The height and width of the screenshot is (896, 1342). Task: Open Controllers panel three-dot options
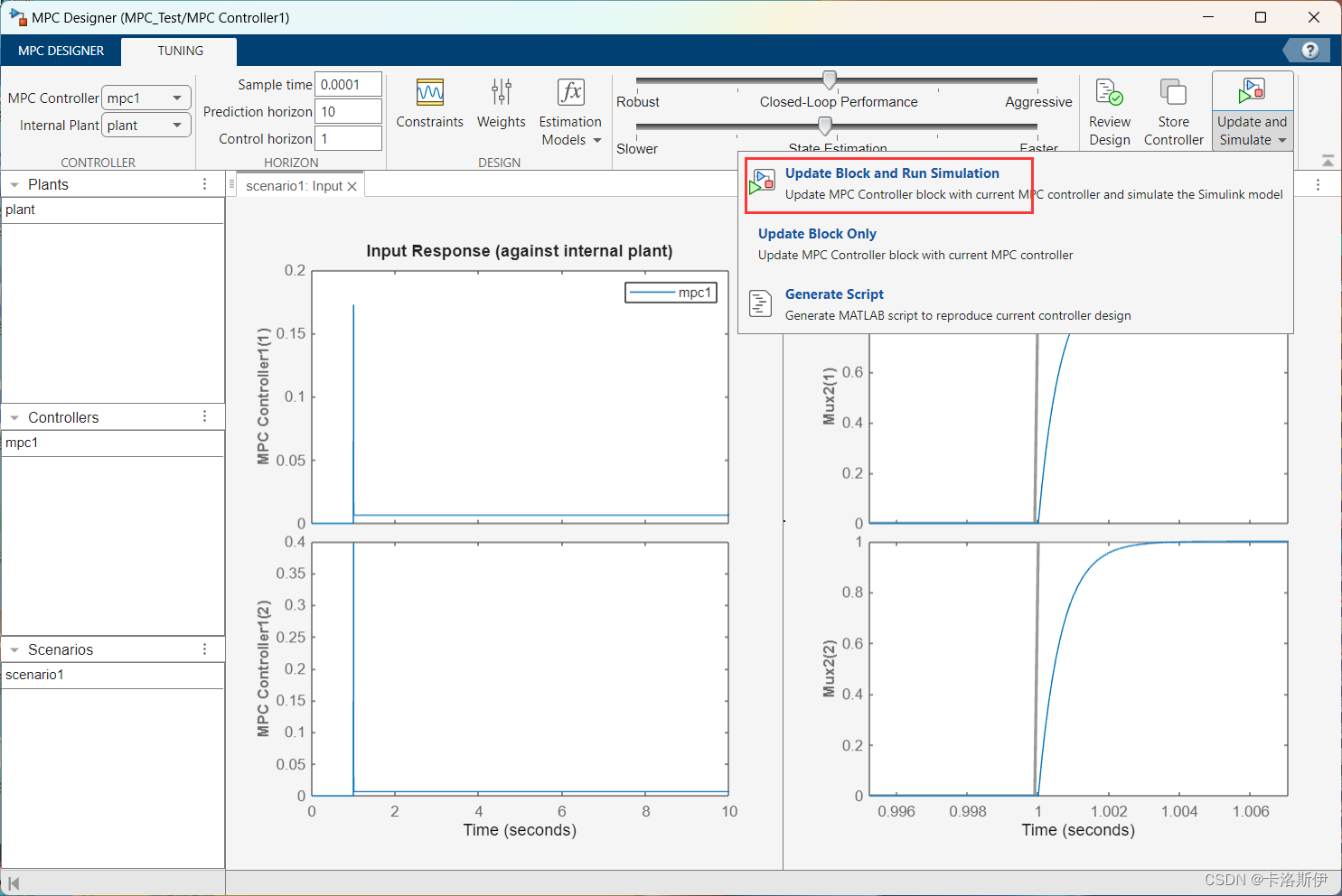coord(205,416)
